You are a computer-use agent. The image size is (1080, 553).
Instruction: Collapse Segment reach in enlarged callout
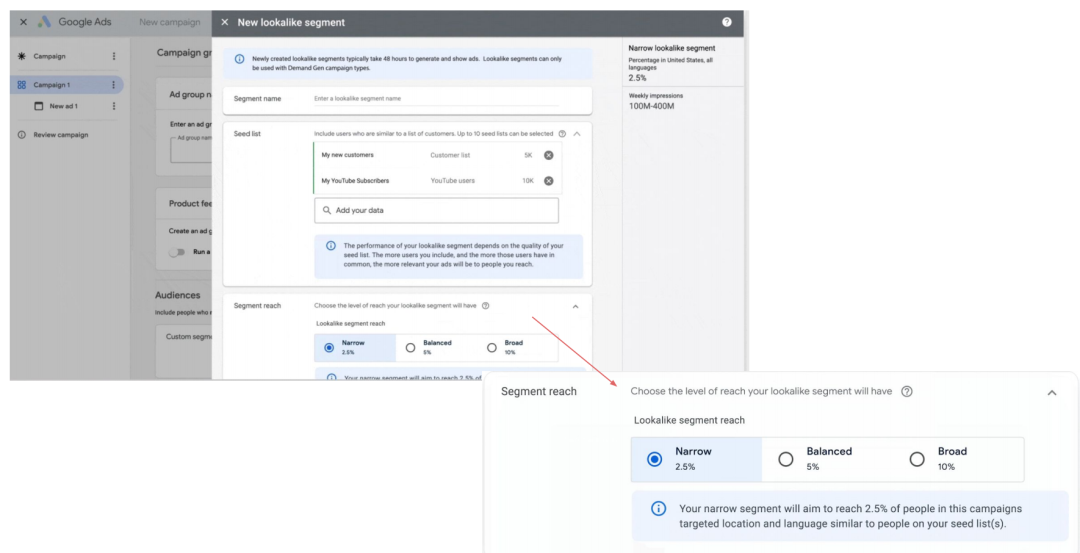pos(1052,393)
